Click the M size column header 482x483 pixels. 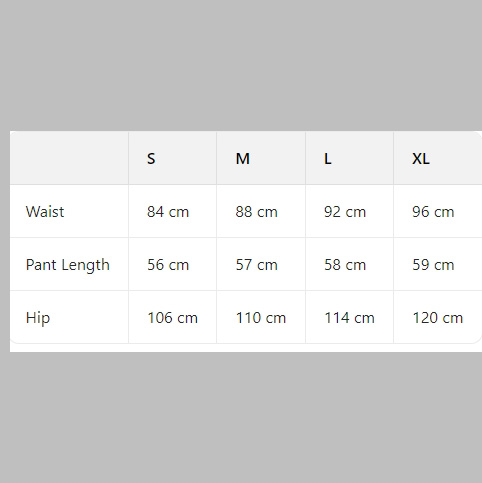click(261, 158)
